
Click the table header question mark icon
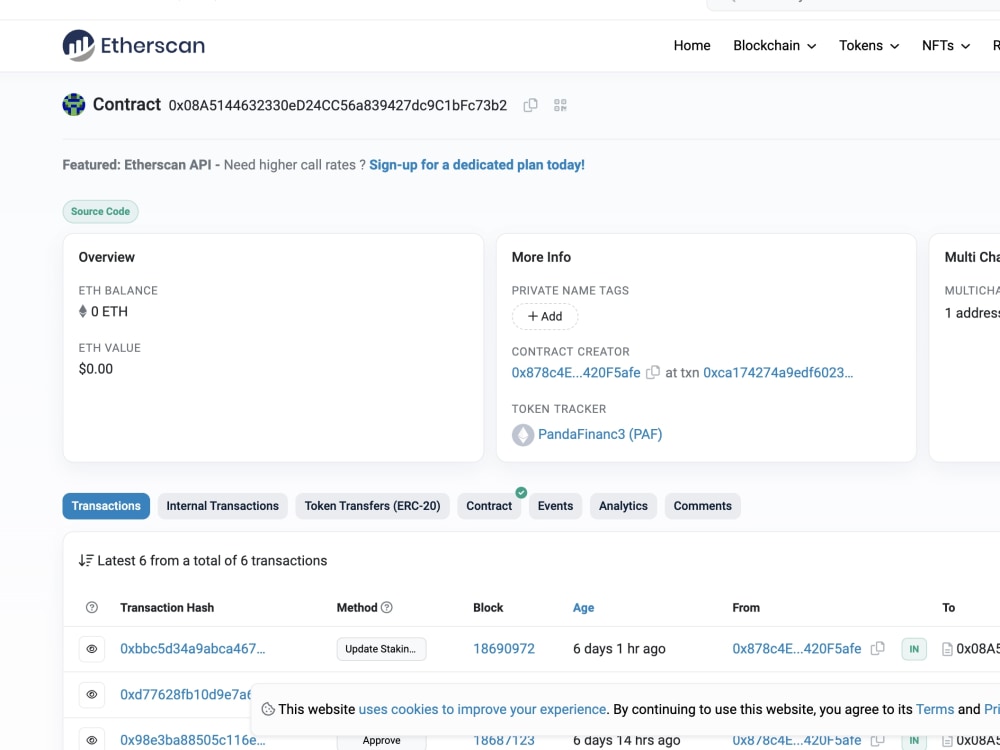(x=92, y=607)
